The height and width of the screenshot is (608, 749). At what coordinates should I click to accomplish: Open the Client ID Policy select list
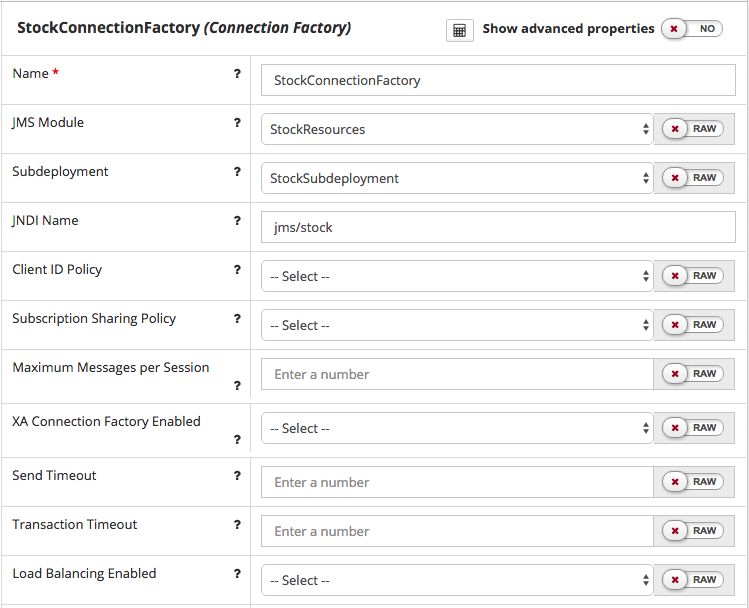point(456,276)
